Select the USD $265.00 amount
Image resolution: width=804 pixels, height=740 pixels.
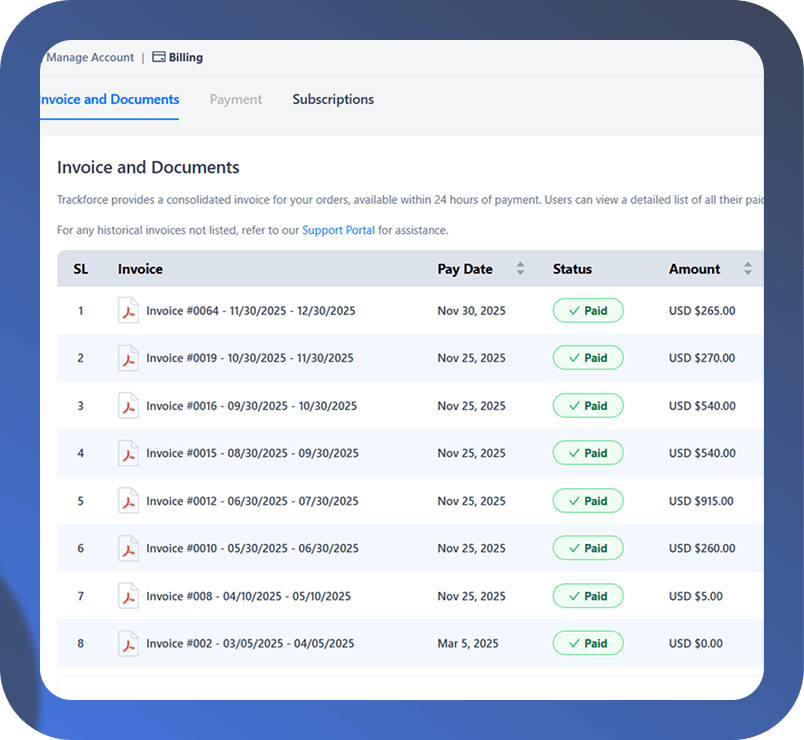pyautogui.click(x=702, y=311)
